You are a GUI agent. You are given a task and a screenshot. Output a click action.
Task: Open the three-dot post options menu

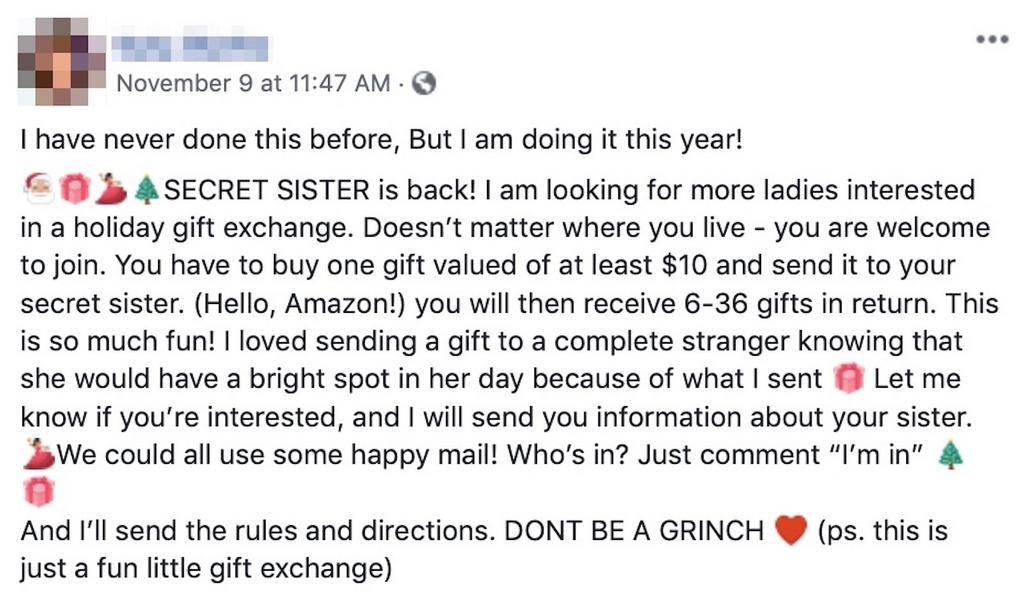[989, 42]
